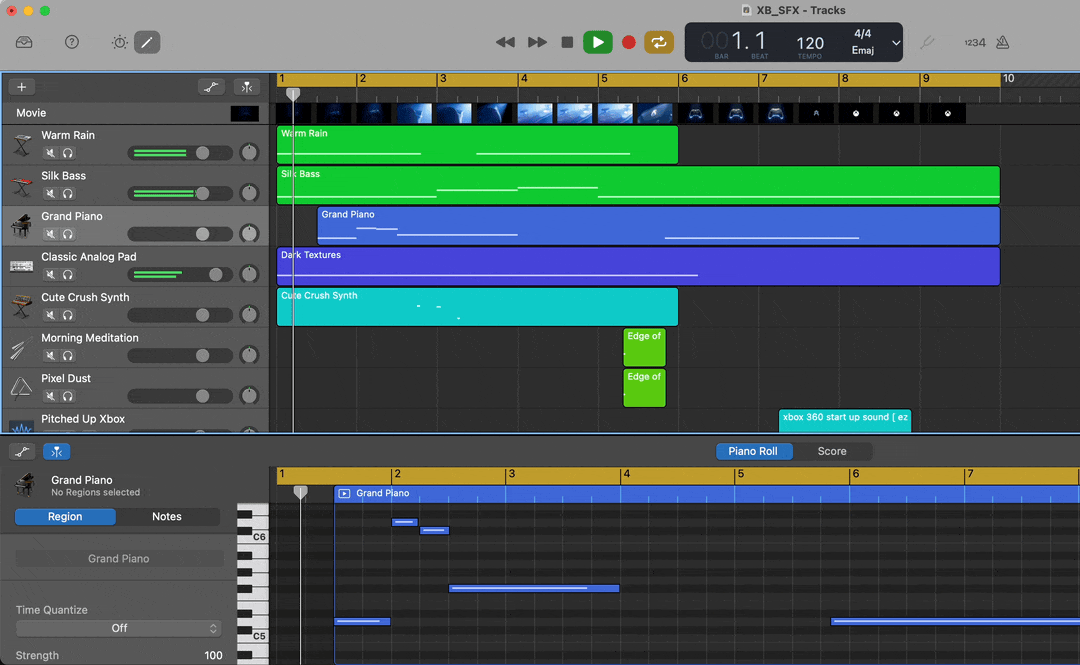Select the xbox 360 start up sound region
The width and height of the screenshot is (1080, 665).
pyautogui.click(x=845, y=420)
